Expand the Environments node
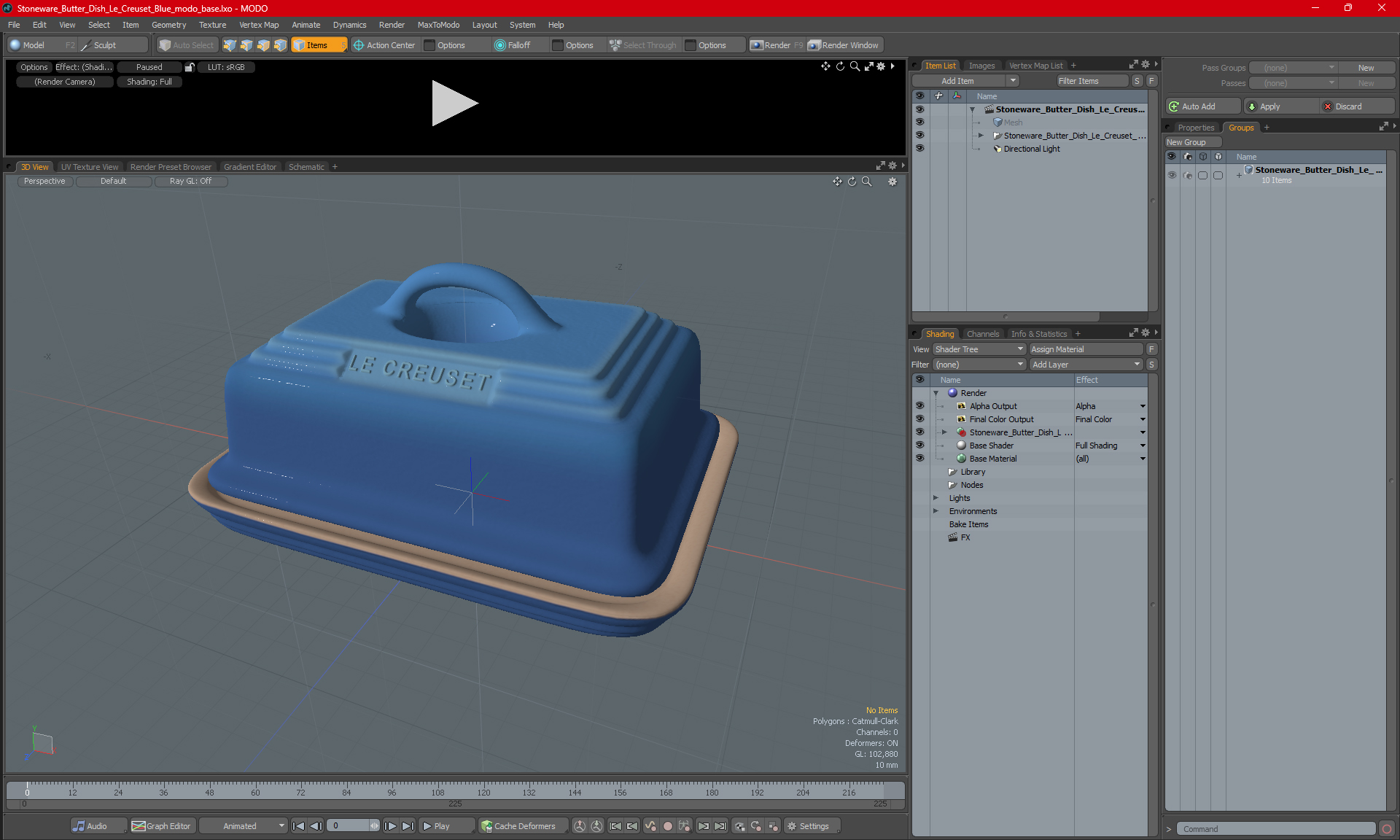This screenshot has height=840, width=1400. (x=936, y=511)
